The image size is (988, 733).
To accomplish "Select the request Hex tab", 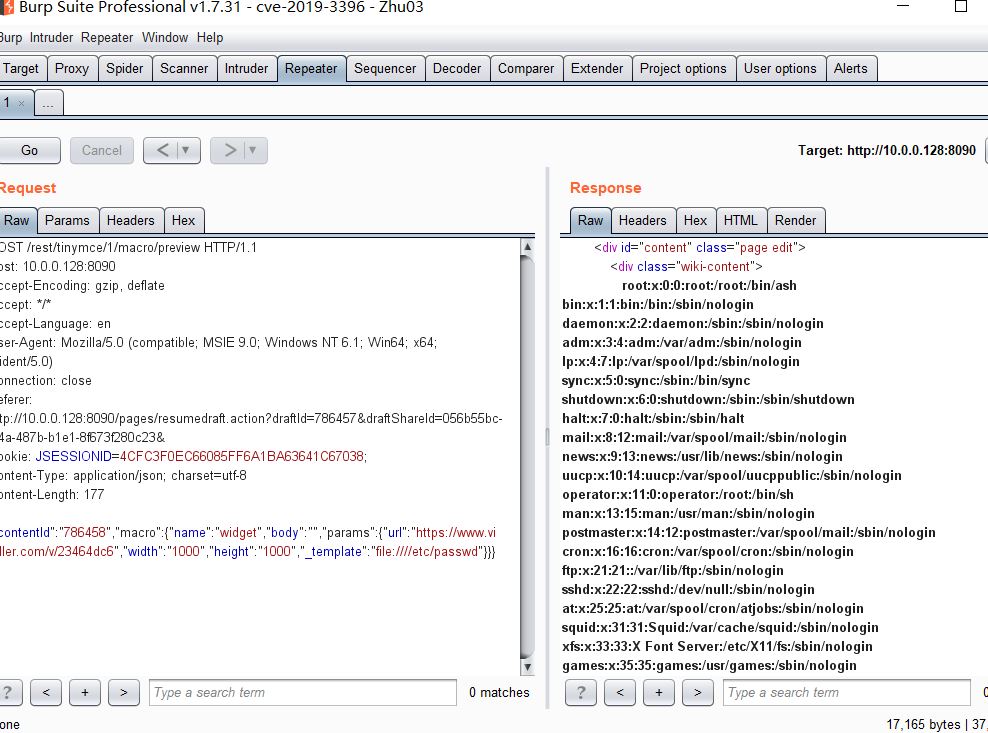I will (183, 221).
